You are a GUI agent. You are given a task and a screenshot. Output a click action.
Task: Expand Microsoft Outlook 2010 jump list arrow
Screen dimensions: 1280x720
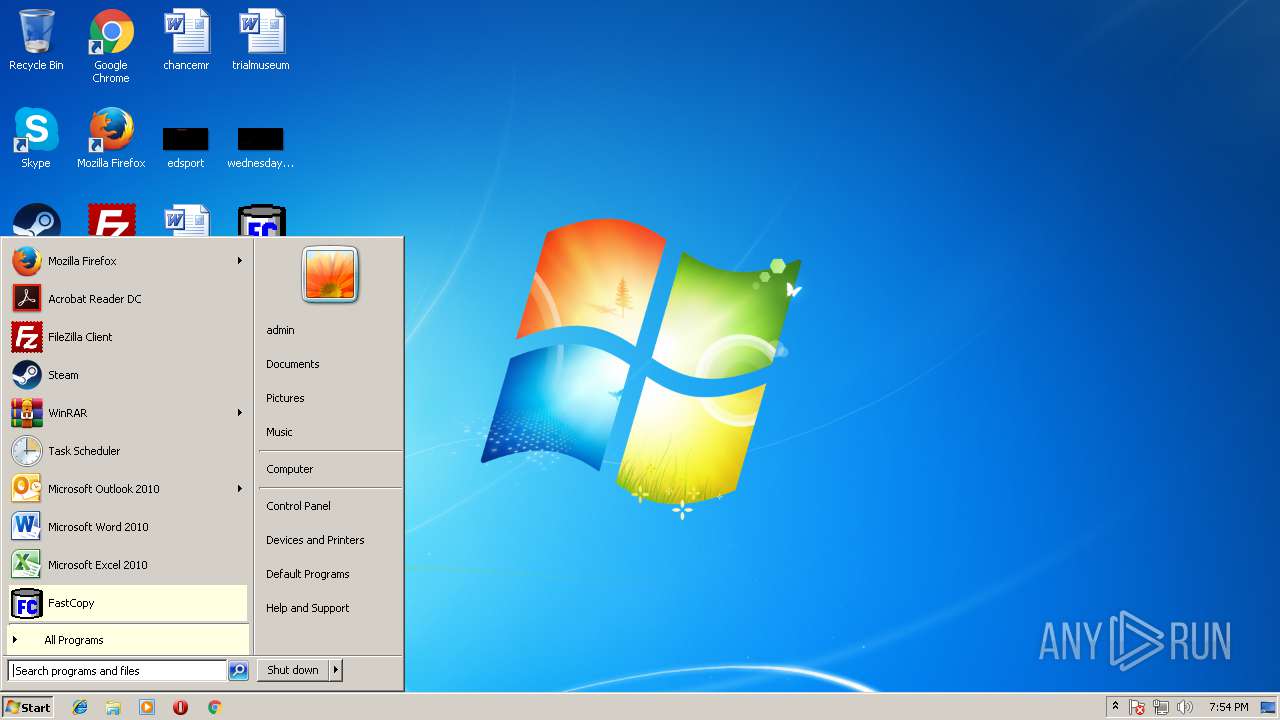coord(239,489)
